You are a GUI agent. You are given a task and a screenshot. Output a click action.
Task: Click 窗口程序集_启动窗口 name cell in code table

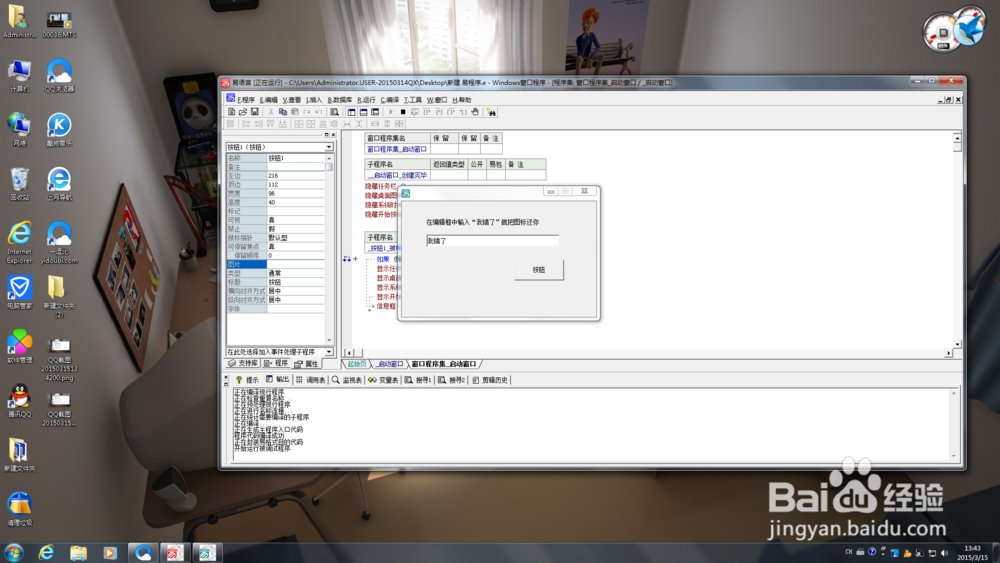(397, 149)
